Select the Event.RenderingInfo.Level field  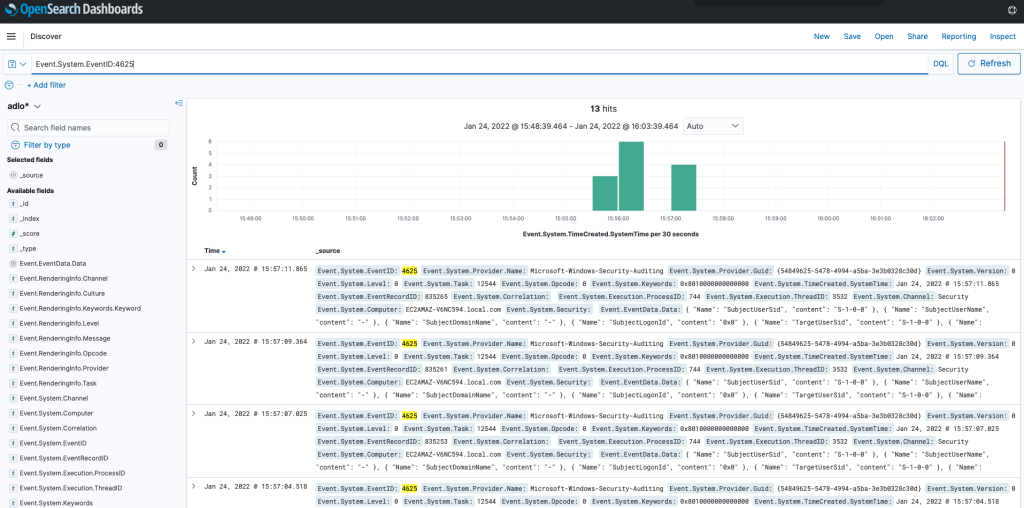(59, 324)
